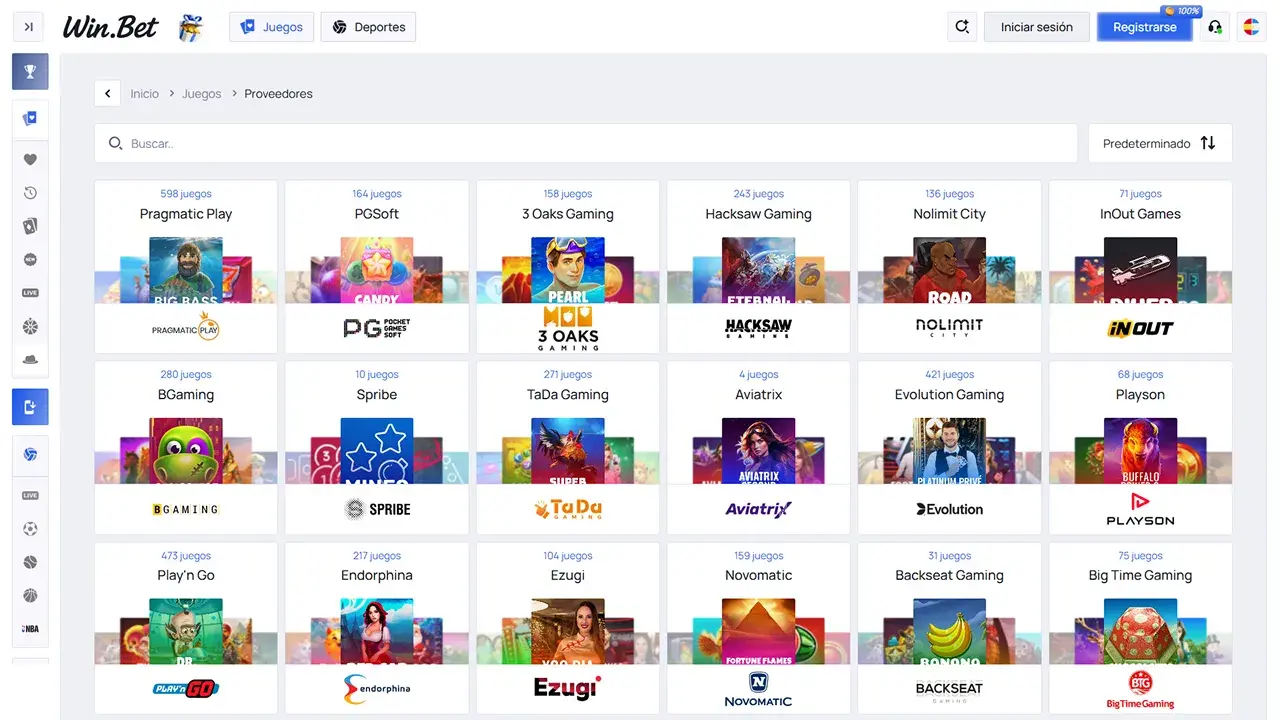Open the Ezugi provider card

568,628
